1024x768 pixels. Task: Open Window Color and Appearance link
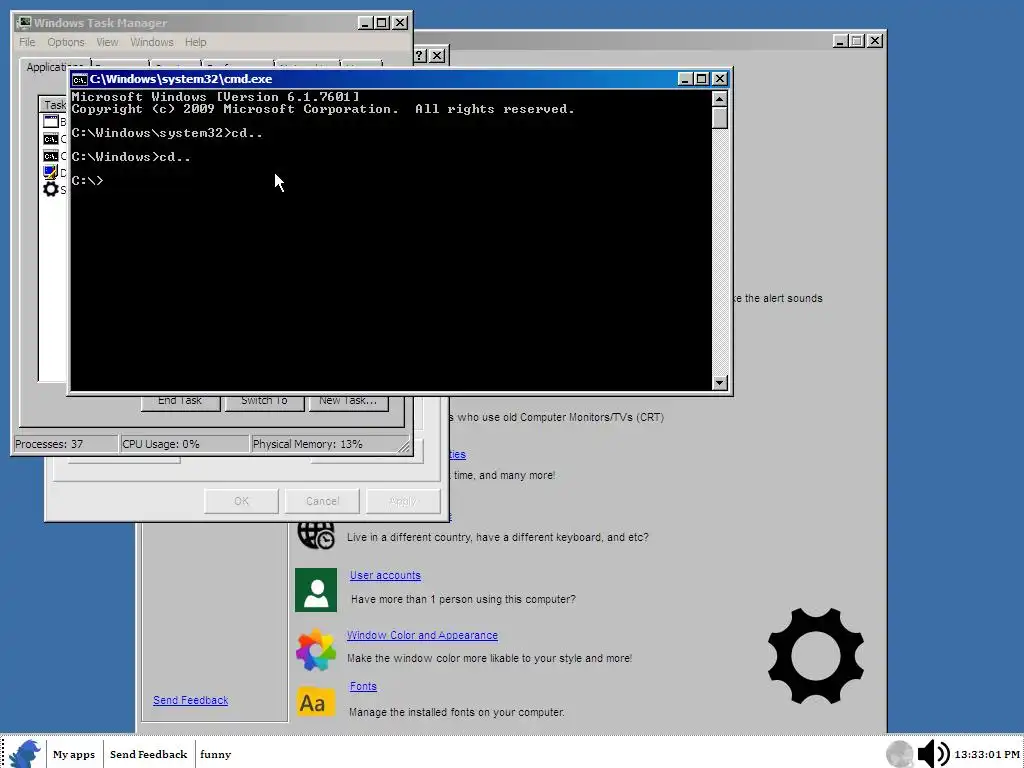(422, 635)
